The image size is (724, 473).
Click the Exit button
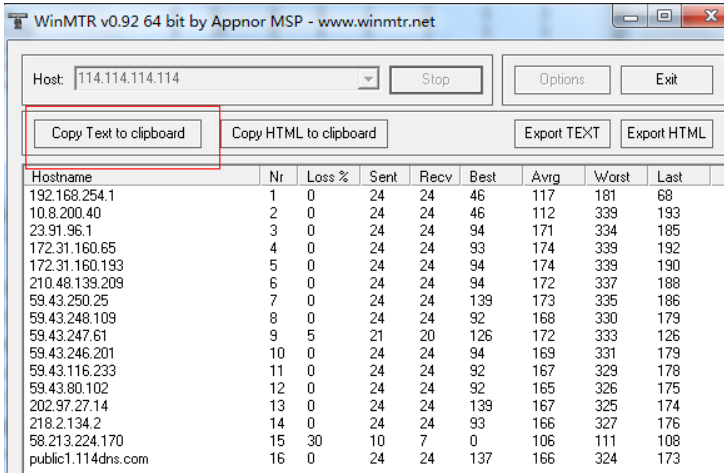point(667,79)
